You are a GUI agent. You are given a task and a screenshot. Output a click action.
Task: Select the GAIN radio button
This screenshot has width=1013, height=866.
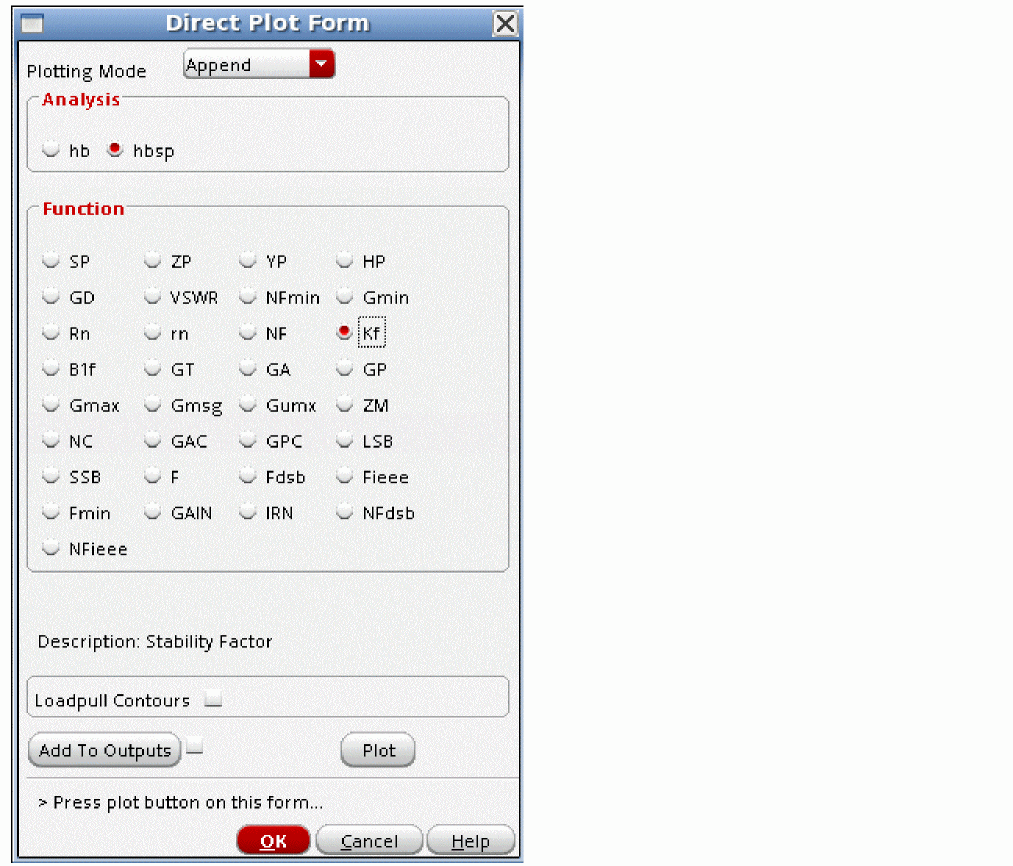point(152,512)
